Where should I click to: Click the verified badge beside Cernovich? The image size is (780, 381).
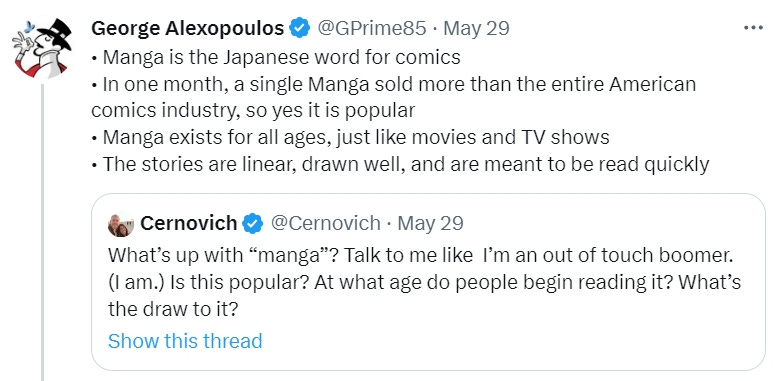point(253,224)
